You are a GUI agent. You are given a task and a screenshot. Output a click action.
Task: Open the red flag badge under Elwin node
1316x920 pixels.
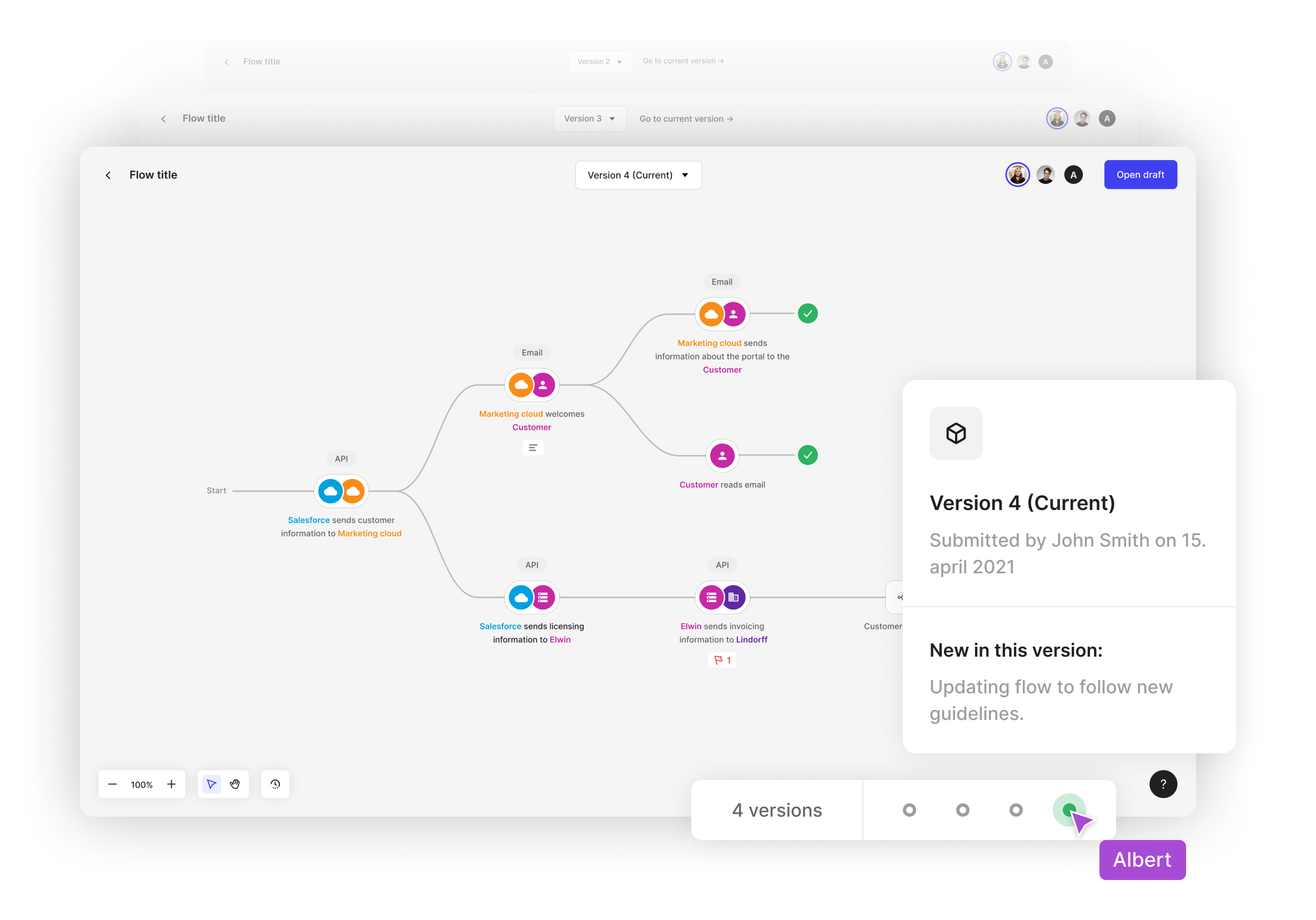click(x=722, y=660)
